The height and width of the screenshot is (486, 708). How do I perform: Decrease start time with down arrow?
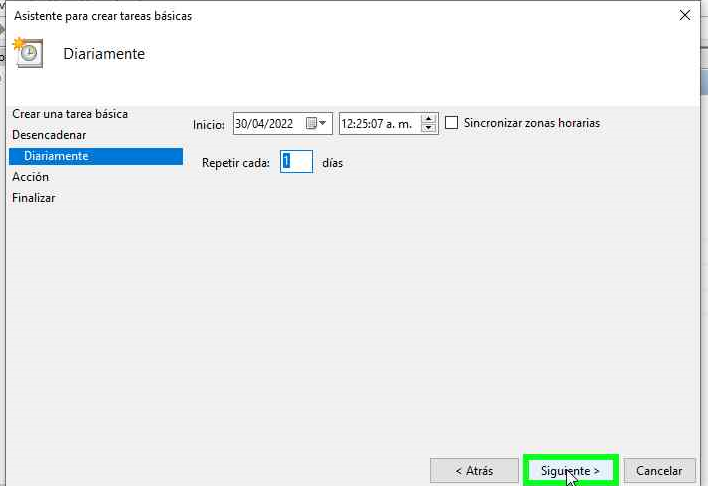429,128
